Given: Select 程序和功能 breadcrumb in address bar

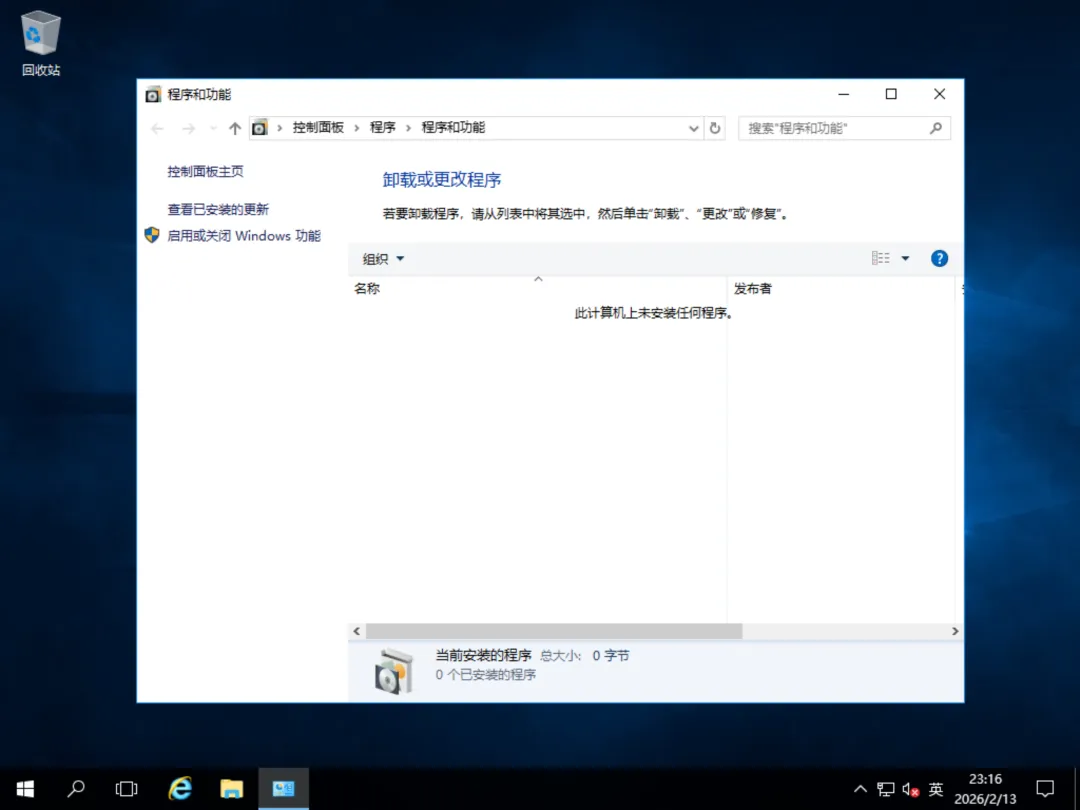Looking at the screenshot, I should (x=453, y=127).
